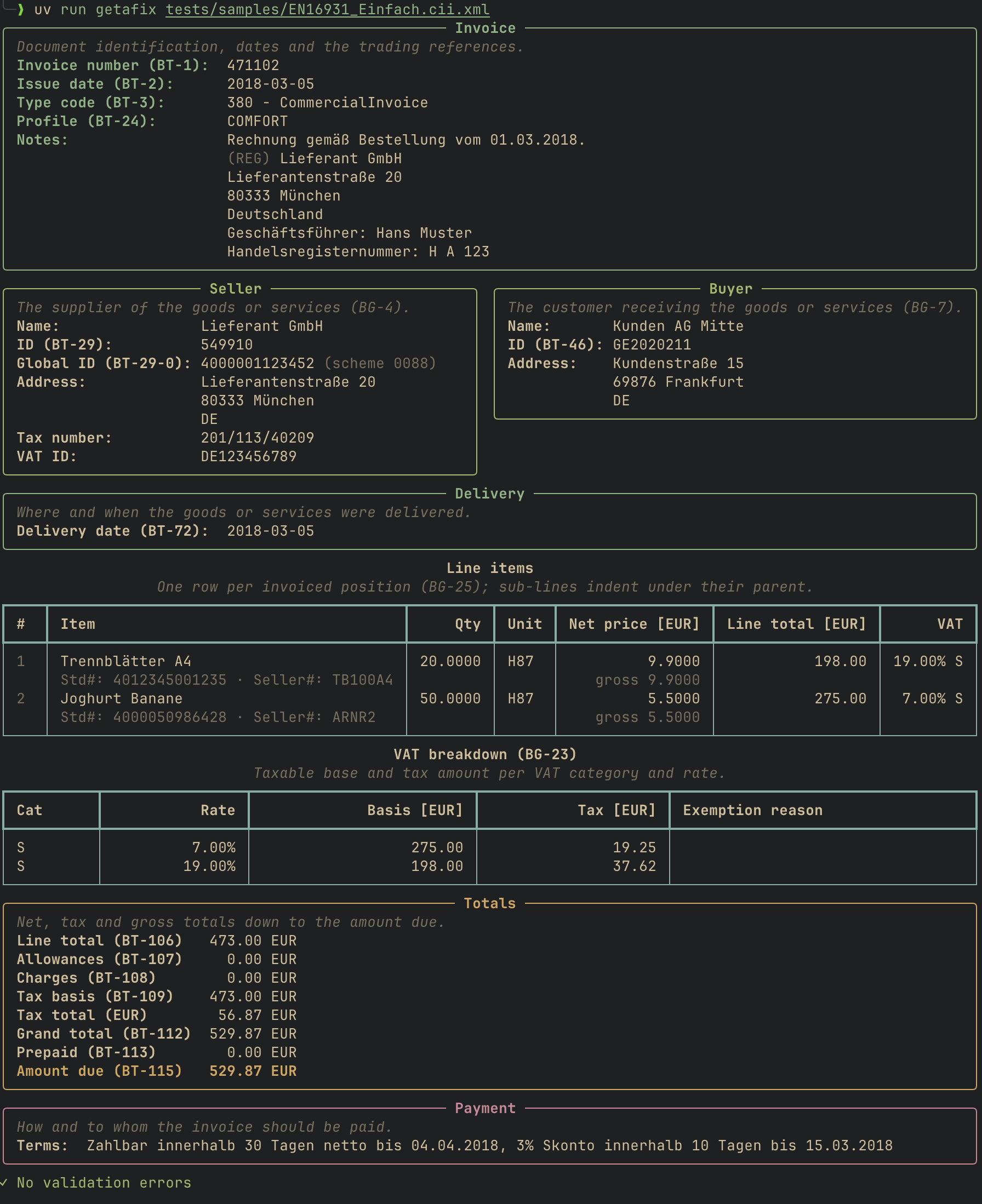The width and height of the screenshot is (982, 1204).
Task: Click the 'Handelsregisternummer: H A 123' line
Action: coord(358,251)
